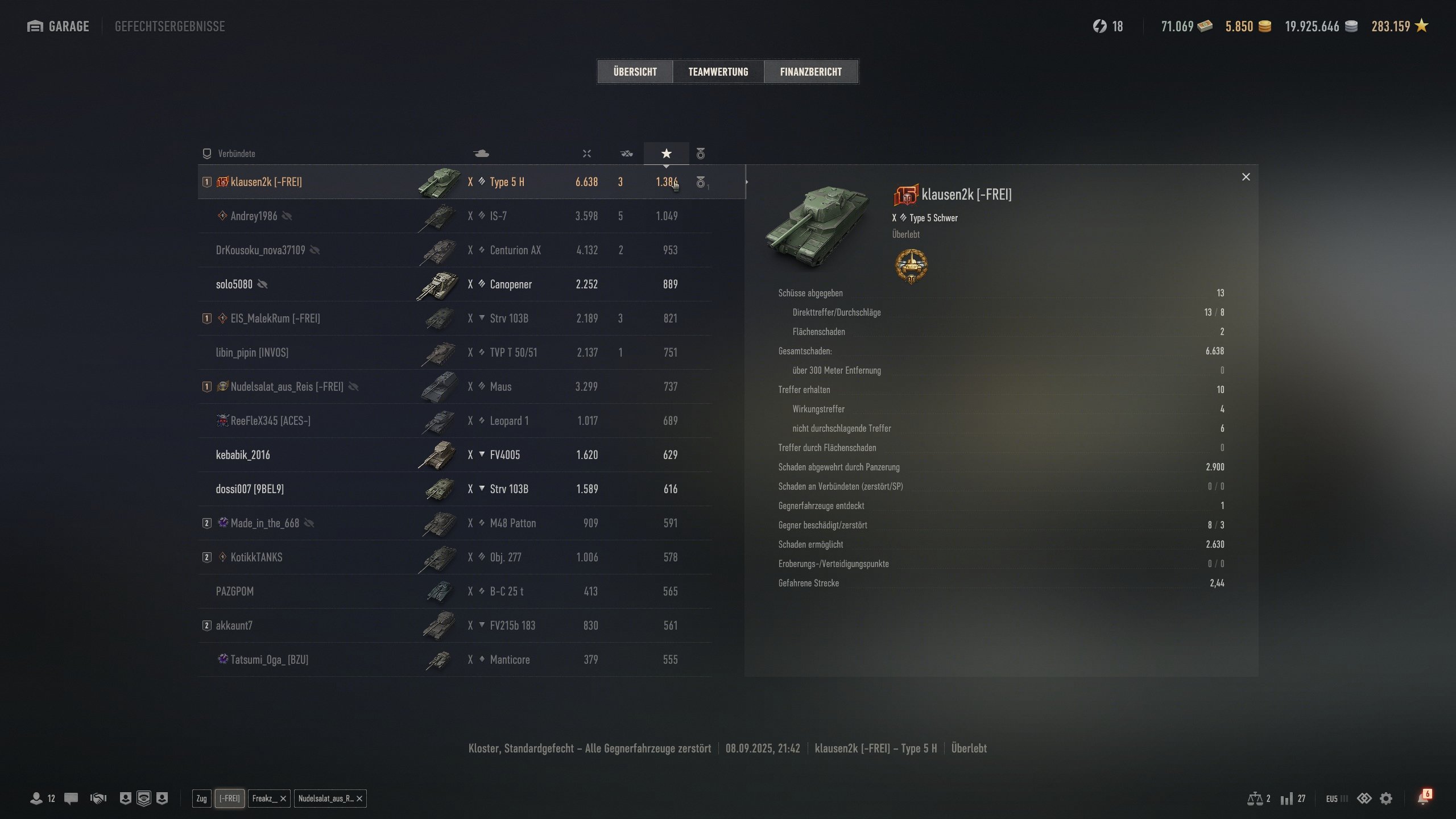The image size is (1456, 819).
Task: Open the Finanzbericht tab
Action: click(811, 72)
